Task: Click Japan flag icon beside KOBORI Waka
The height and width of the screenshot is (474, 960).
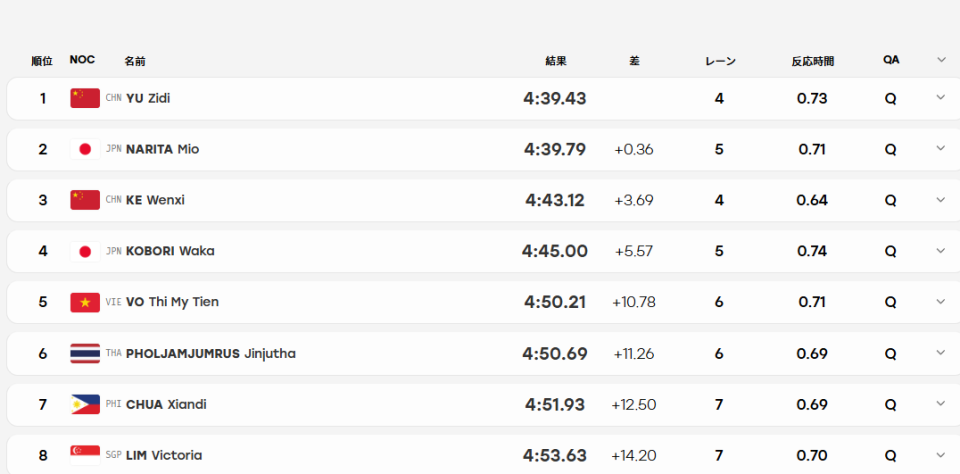Action: pos(85,251)
